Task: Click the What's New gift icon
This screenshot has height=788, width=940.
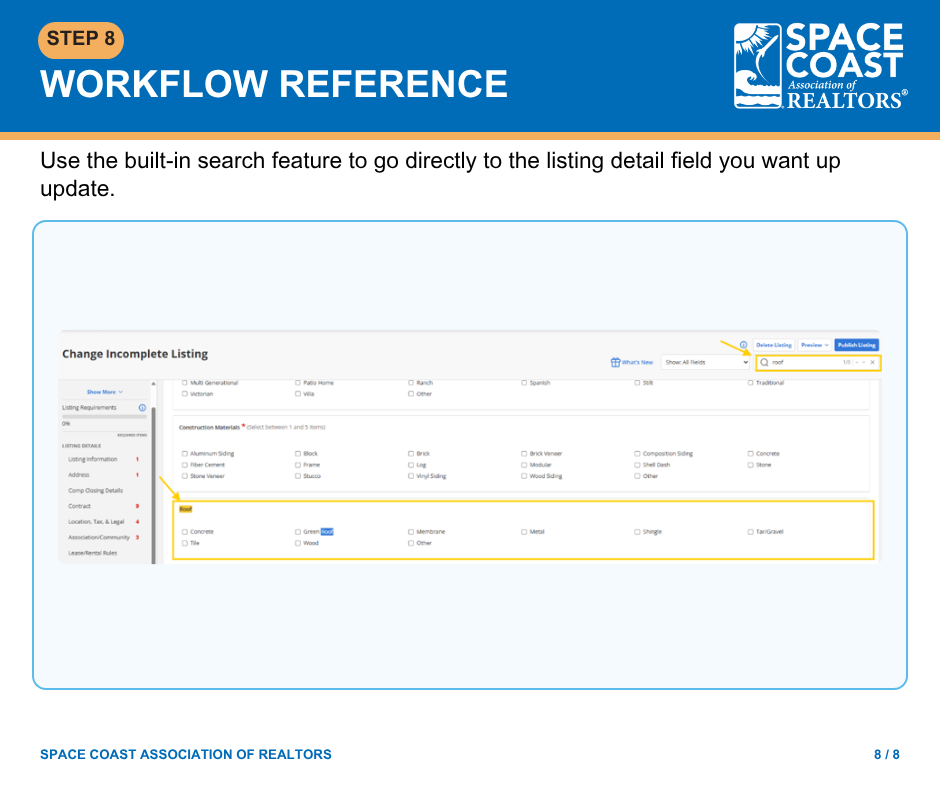Action: [615, 362]
